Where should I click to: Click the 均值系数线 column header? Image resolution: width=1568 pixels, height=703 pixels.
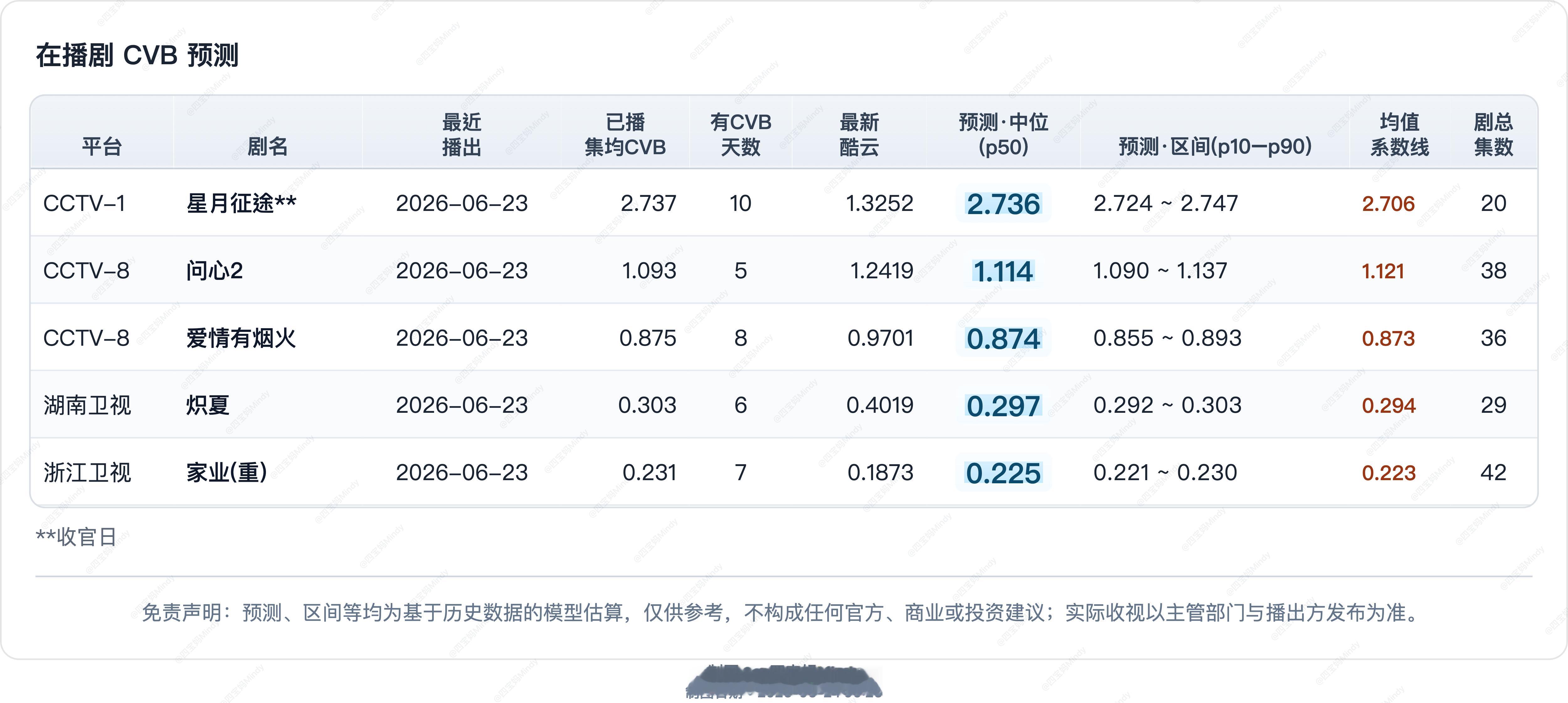point(1399,134)
